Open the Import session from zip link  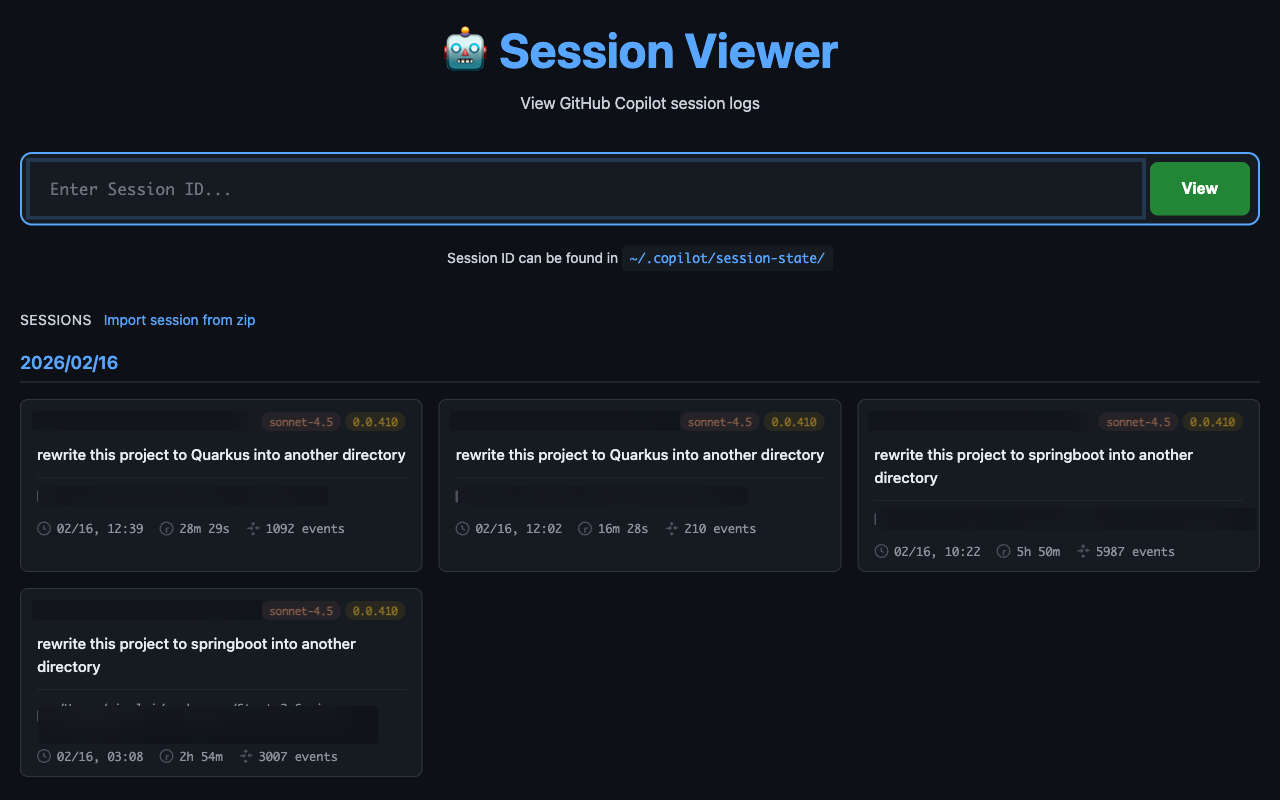179,320
